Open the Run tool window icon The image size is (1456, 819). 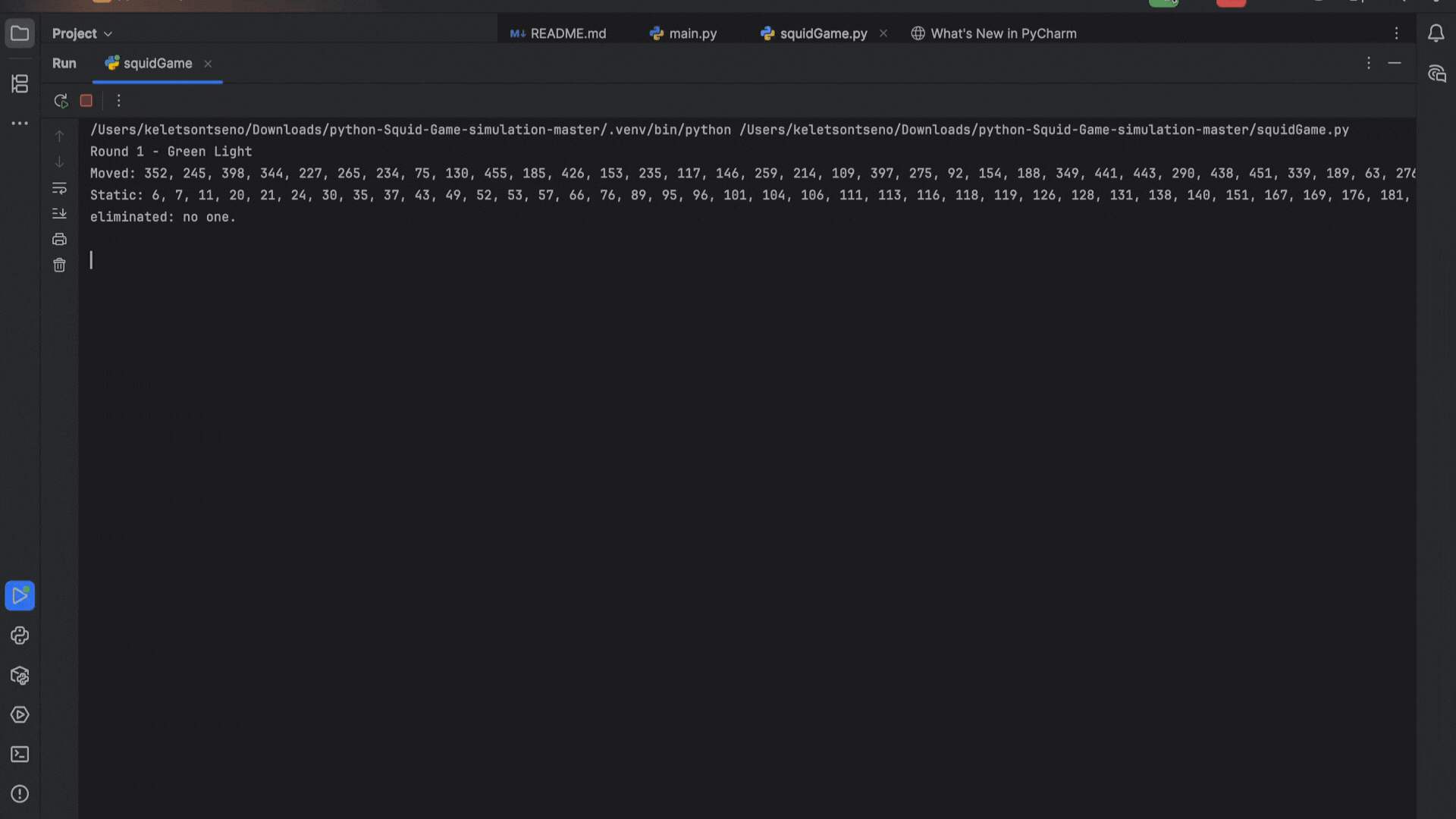click(x=20, y=596)
